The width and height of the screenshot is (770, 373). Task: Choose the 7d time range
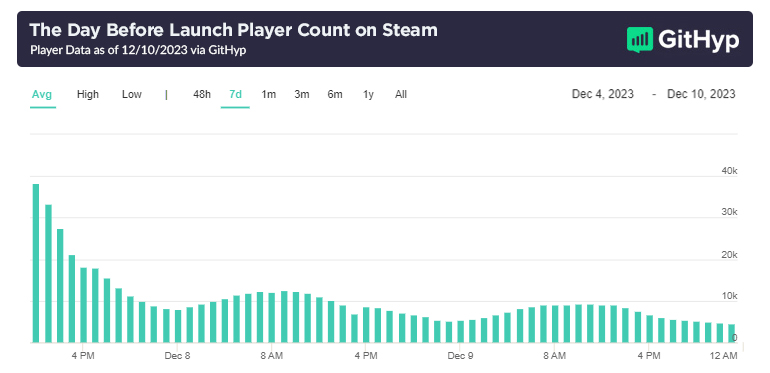pyautogui.click(x=236, y=94)
